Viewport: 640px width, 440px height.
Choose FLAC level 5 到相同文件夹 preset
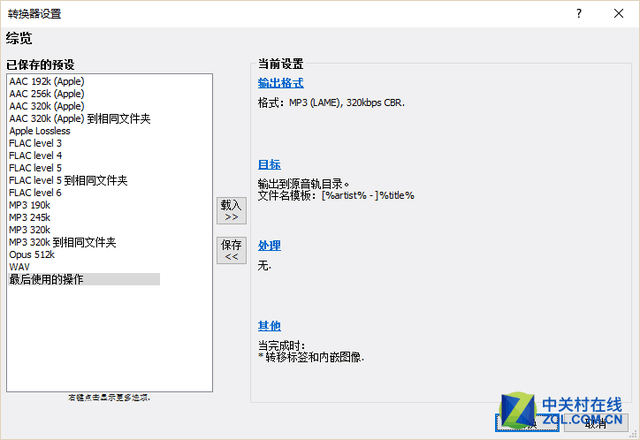pyautogui.click(x=68, y=180)
